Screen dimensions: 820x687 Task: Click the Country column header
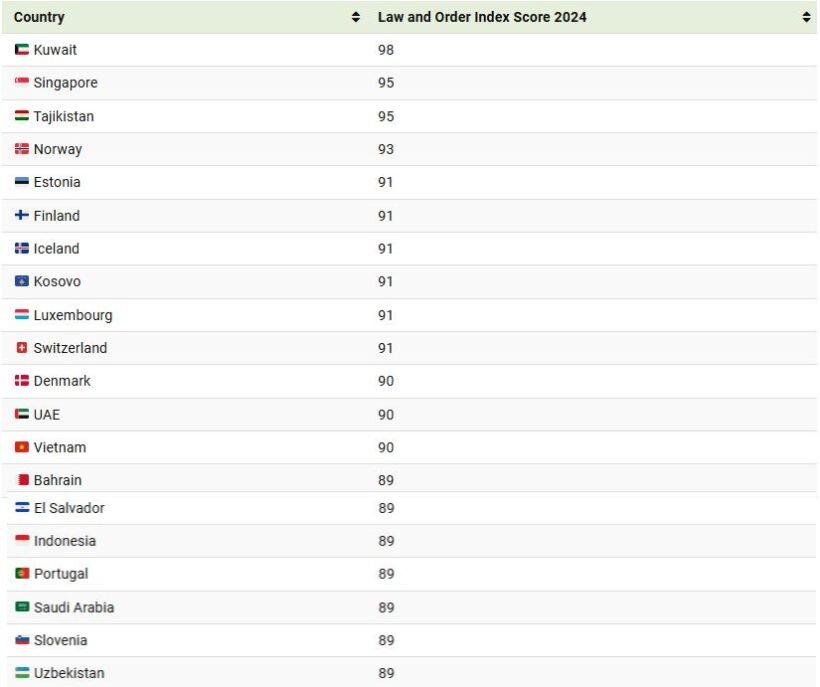click(40, 18)
